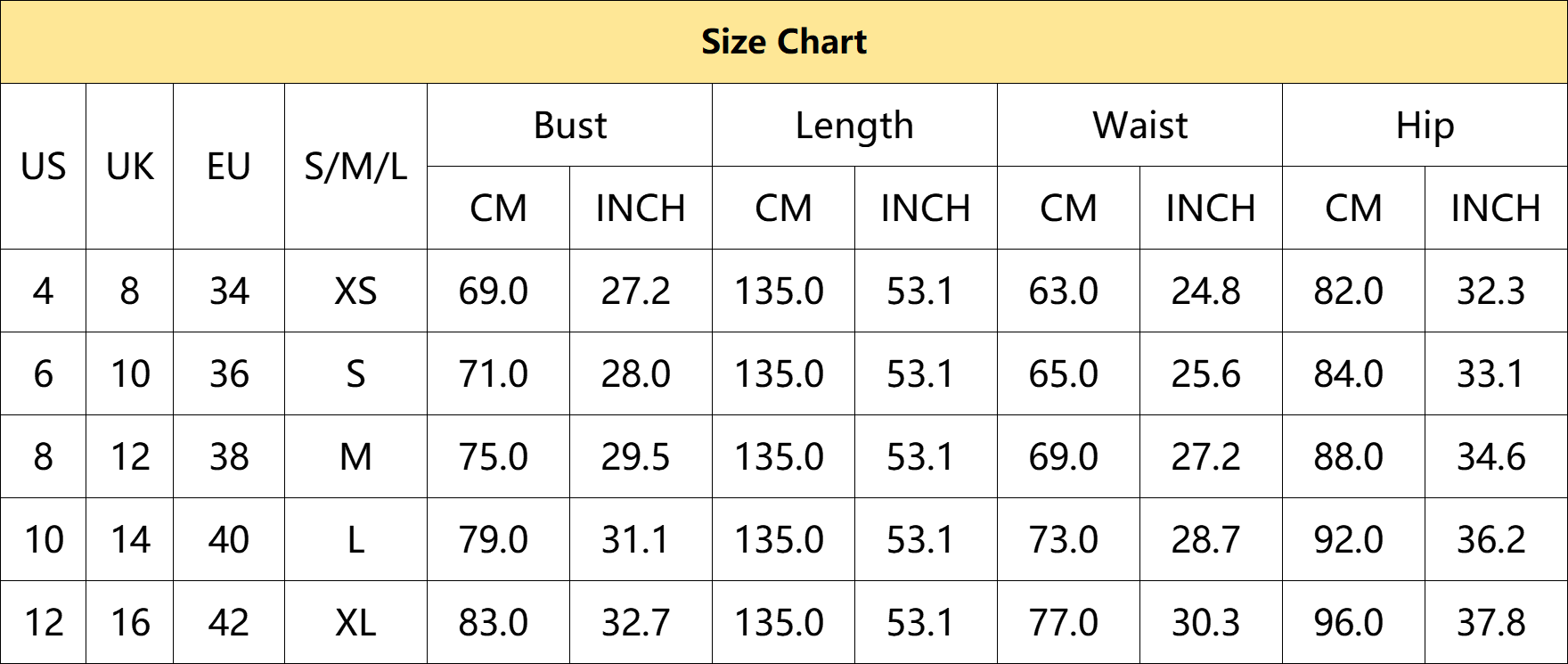Select waist value 73.0 cell
The image size is (1568, 664).
click(x=1064, y=540)
